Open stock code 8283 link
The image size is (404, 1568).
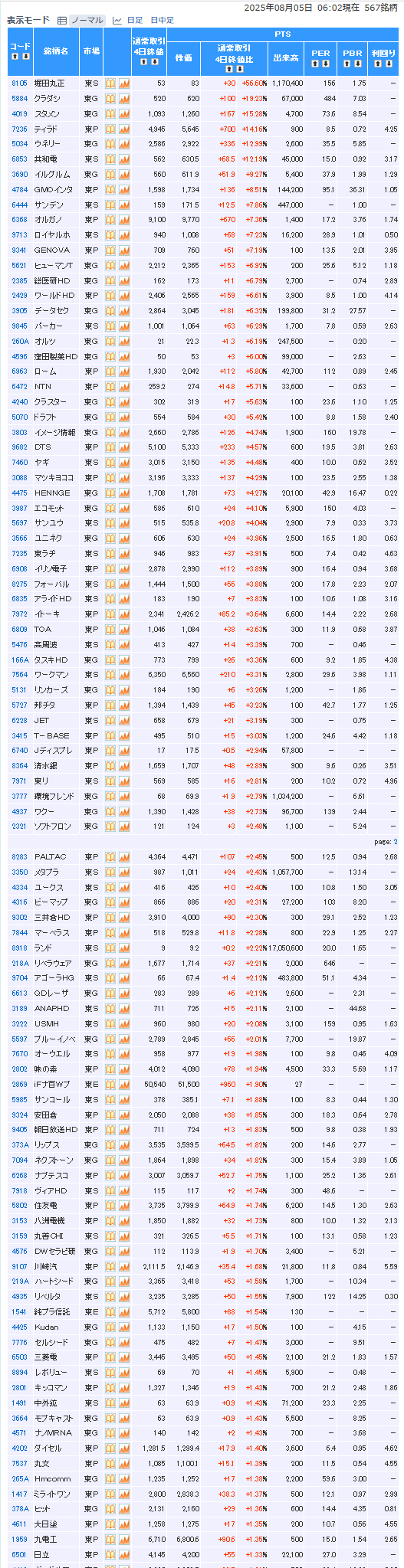pyautogui.click(x=19, y=857)
